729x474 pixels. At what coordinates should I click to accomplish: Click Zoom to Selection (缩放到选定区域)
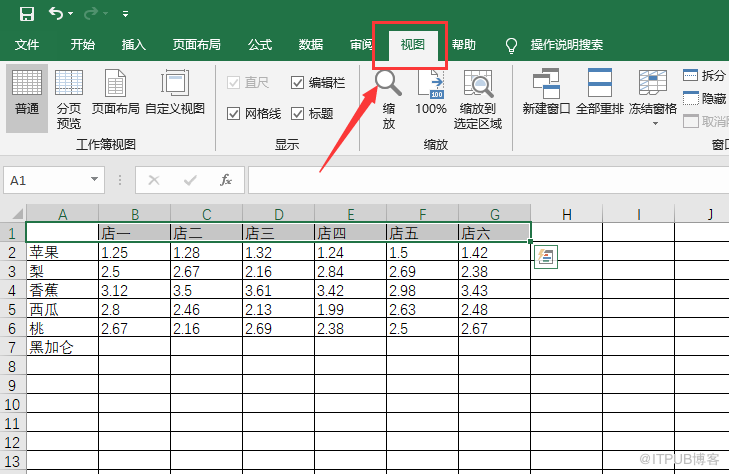click(478, 98)
